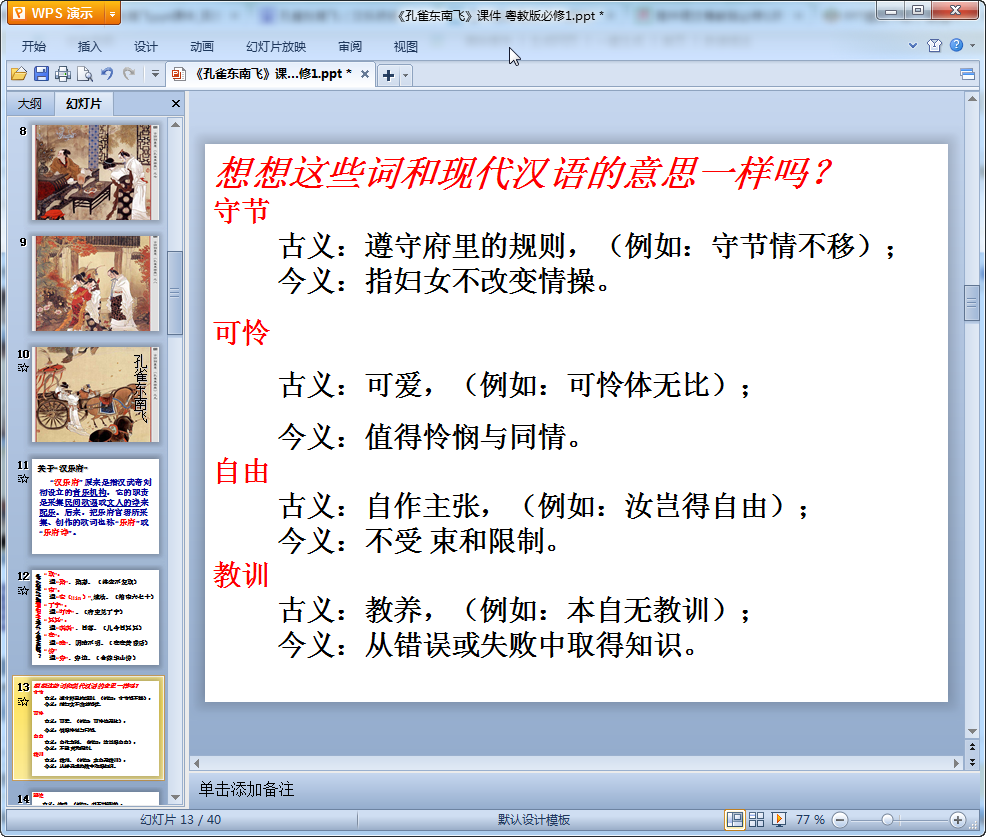Open skin/shirt icon options

(x=934, y=45)
